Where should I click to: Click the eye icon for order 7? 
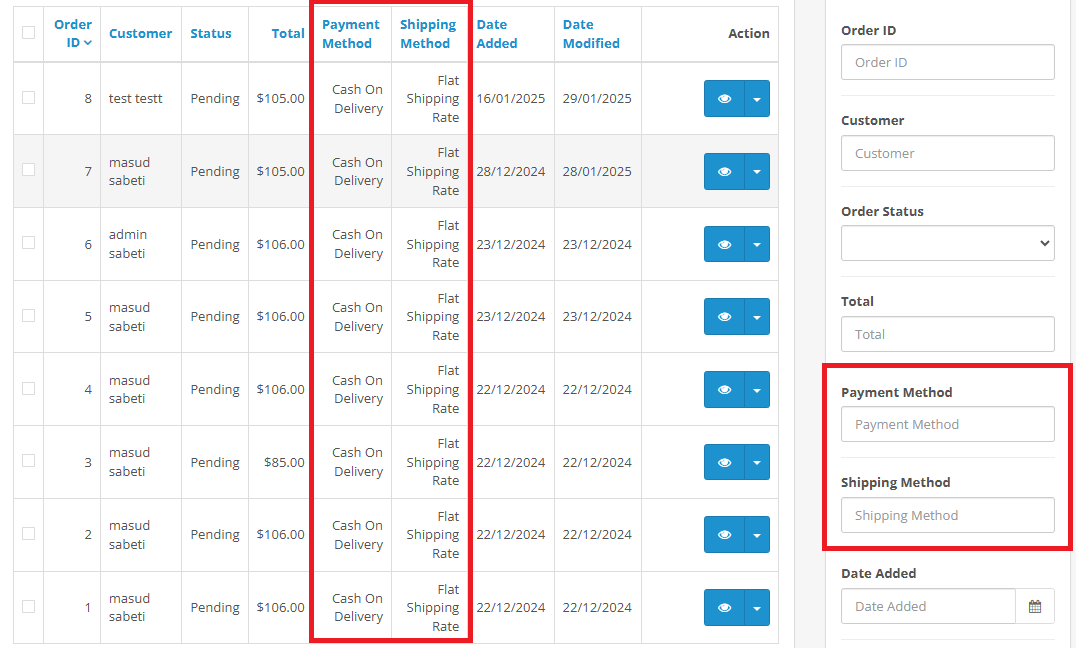tap(724, 172)
